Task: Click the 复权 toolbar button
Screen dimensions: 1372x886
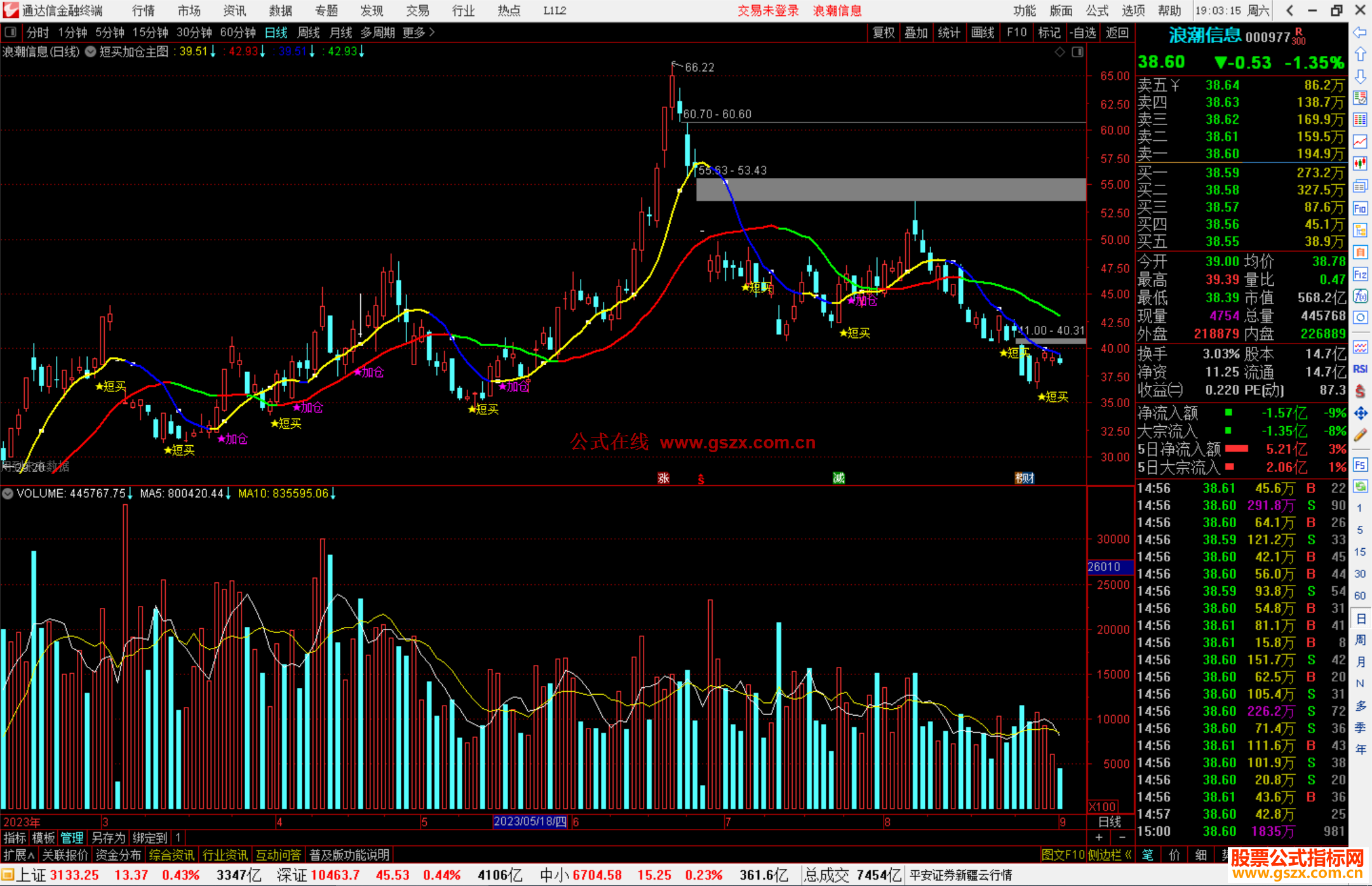Action: (x=884, y=32)
